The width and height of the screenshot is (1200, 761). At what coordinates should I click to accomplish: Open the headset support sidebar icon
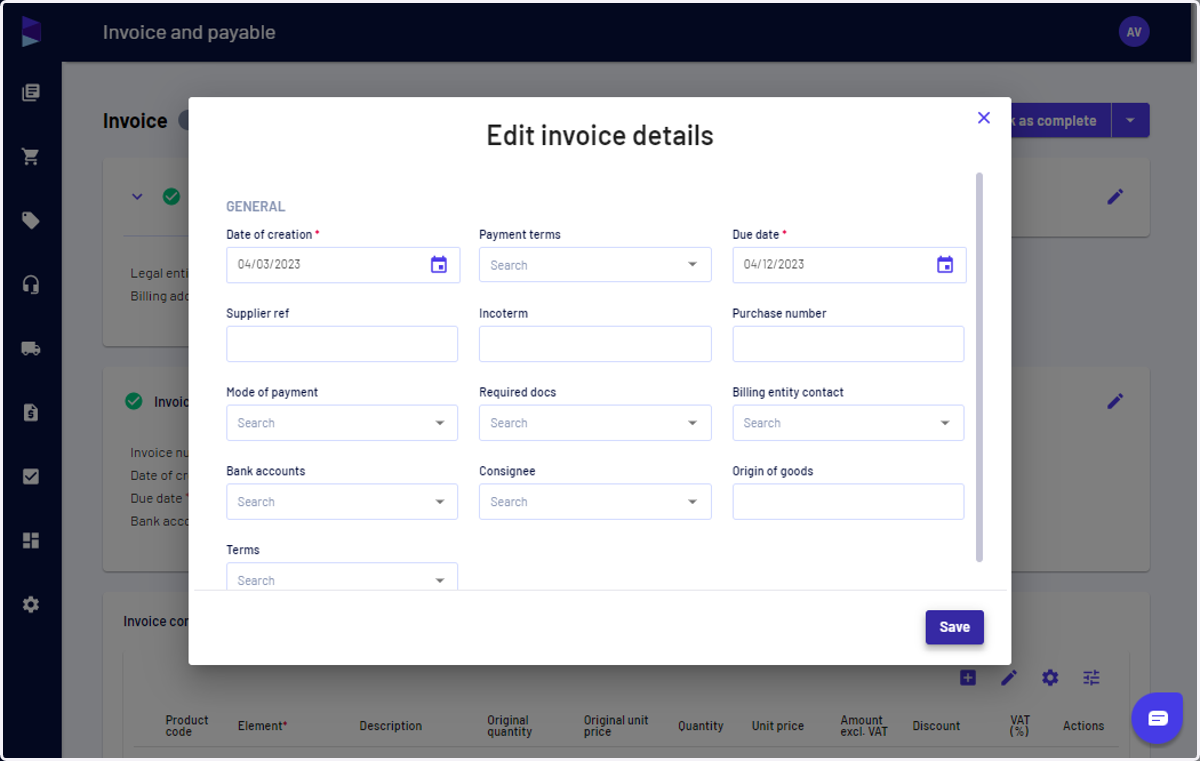click(x=31, y=285)
